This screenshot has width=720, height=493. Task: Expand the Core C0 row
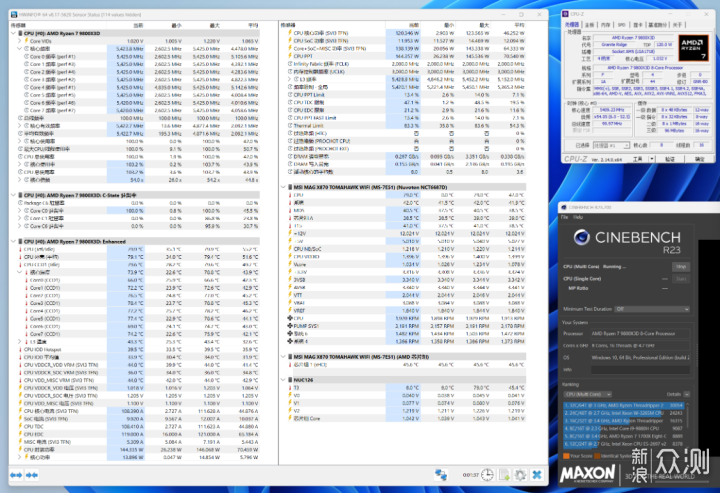[20, 211]
